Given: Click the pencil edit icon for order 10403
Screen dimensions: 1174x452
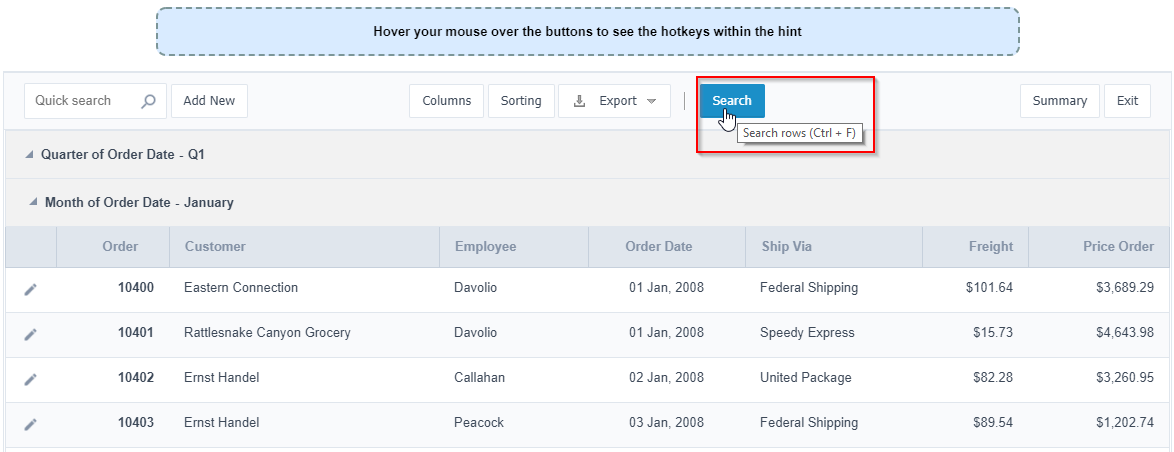Looking at the screenshot, I should coord(30,424).
